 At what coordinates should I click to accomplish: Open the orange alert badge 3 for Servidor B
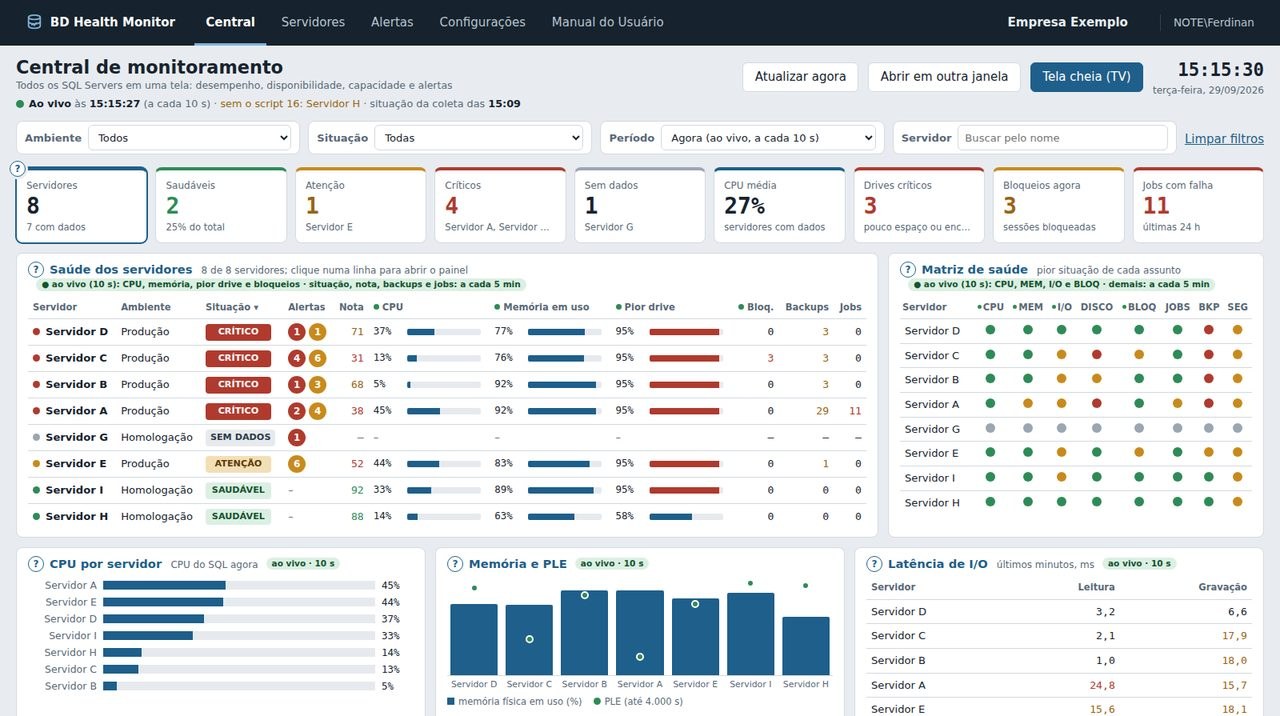point(317,385)
